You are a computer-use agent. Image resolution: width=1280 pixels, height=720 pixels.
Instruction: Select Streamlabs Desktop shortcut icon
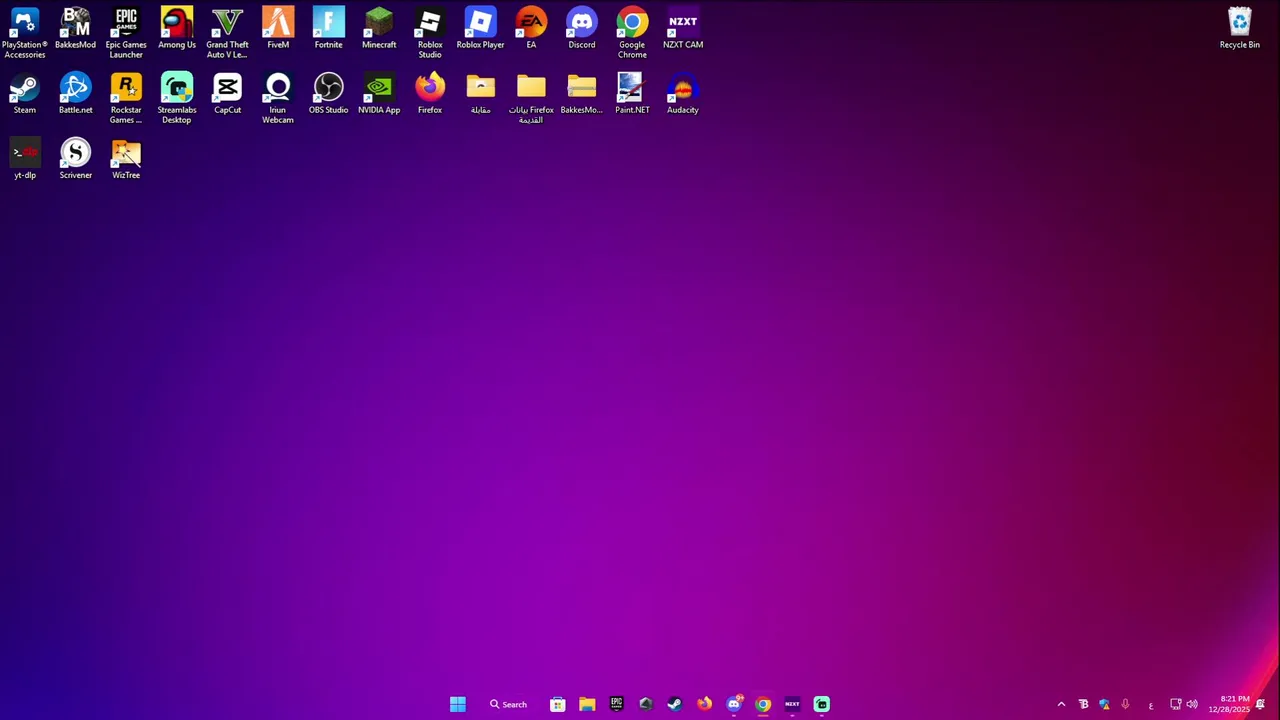[177, 99]
